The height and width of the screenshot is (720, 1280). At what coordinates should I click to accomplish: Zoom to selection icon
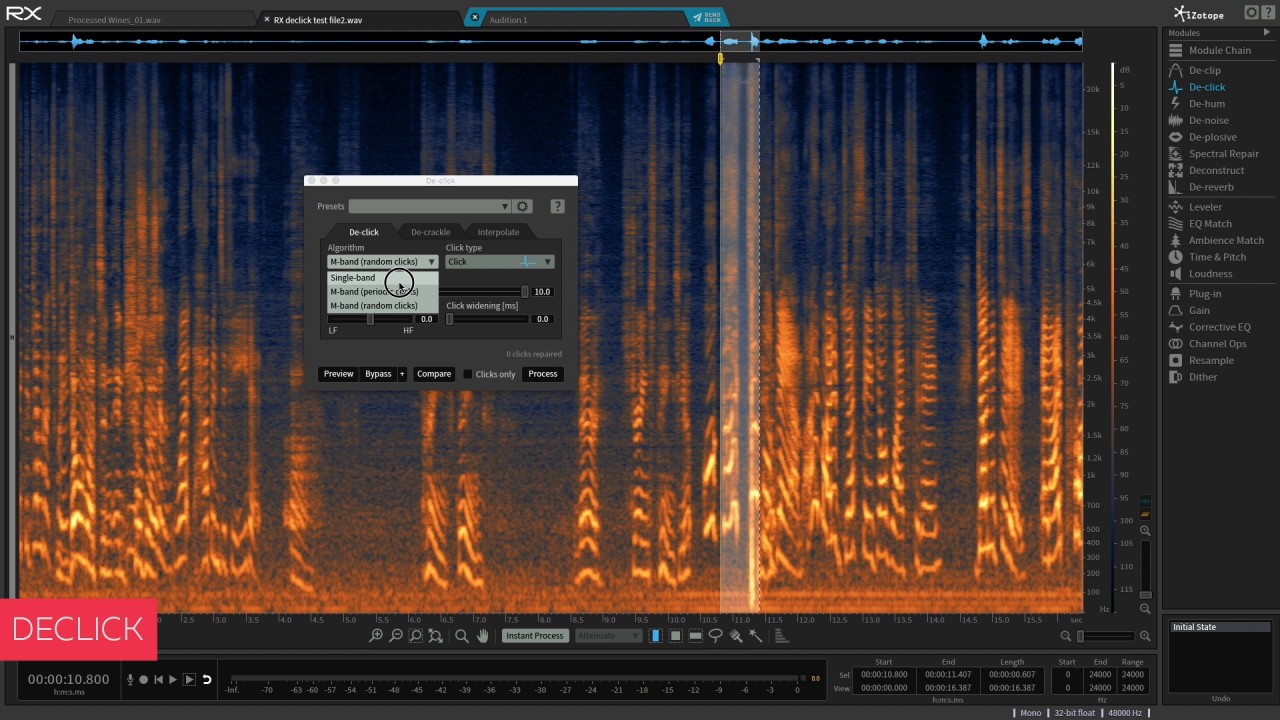416,636
